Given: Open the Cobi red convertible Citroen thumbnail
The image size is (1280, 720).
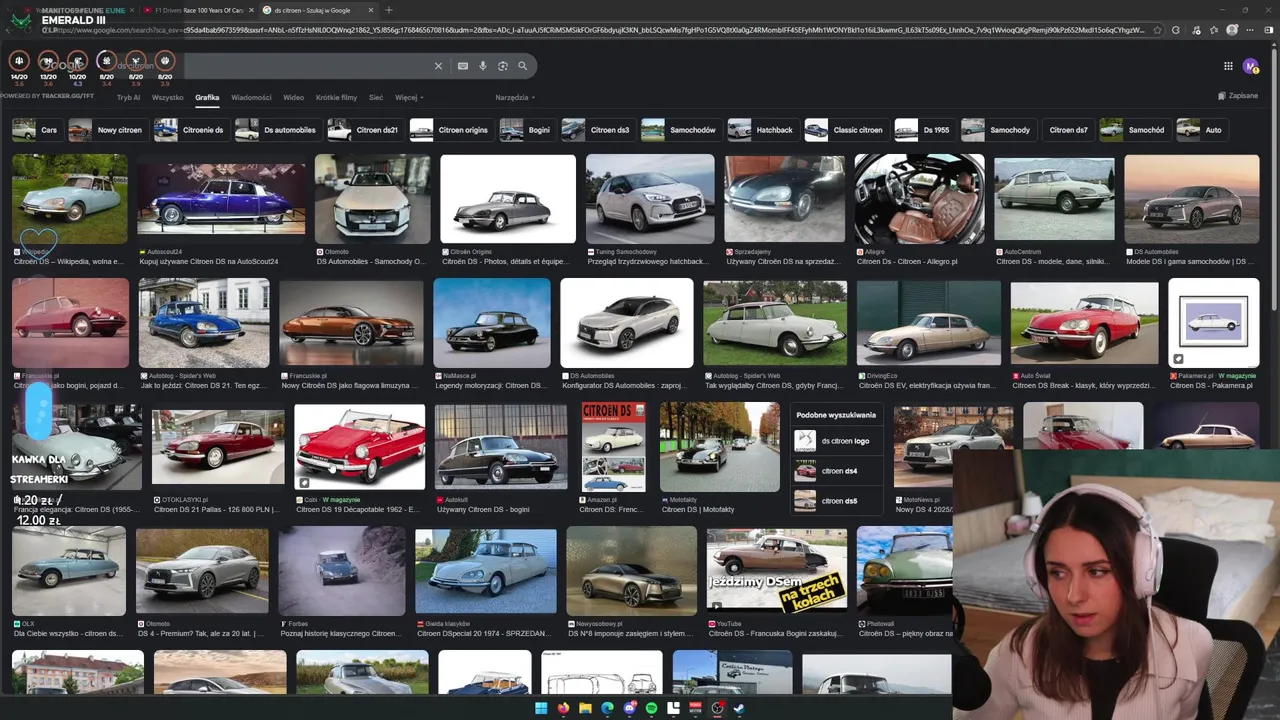Looking at the screenshot, I should coord(360,447).
